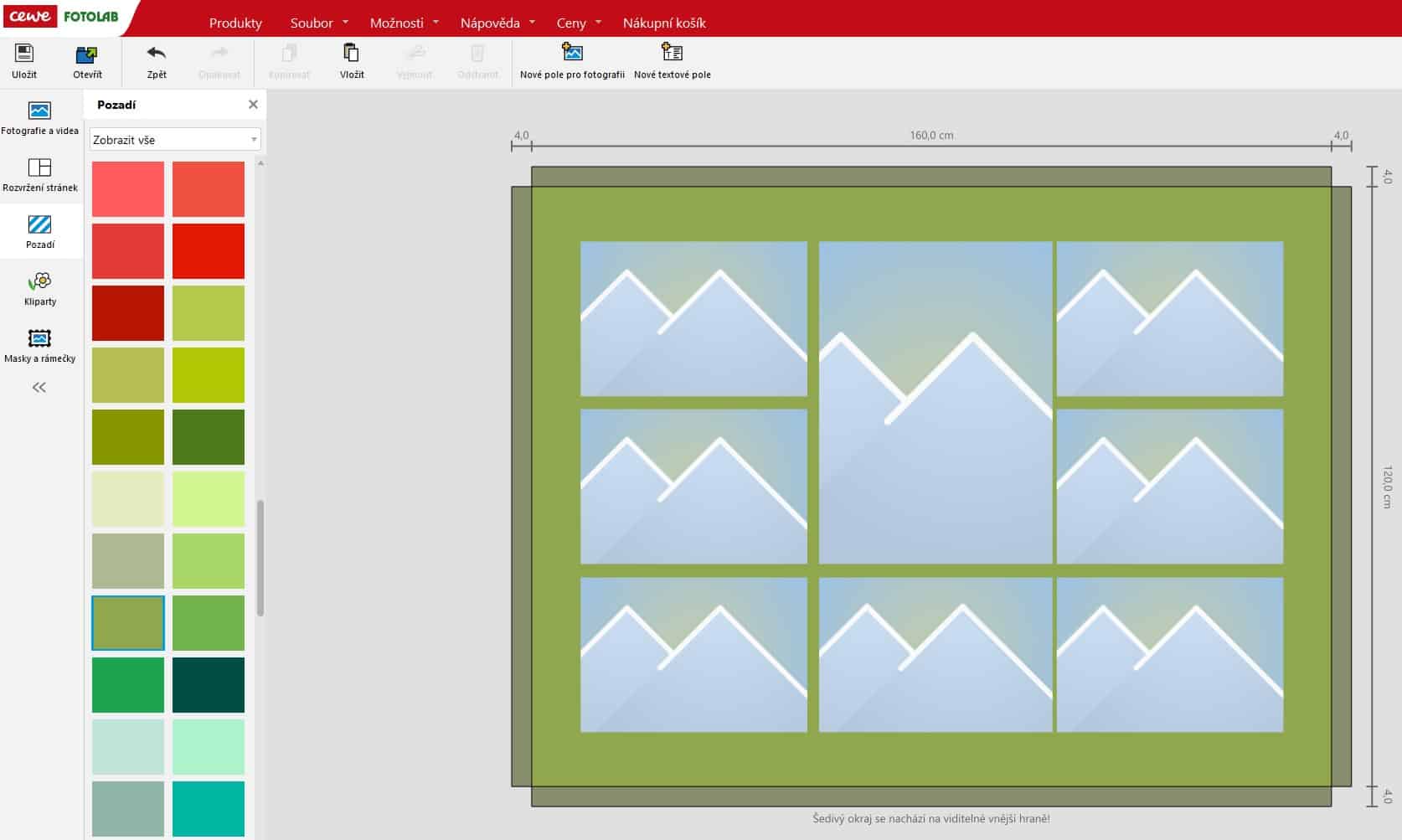The height and width of the screenshot is (840, 1402).
Task: Collapse the sidebar with double chevron
Action: pyautogui.click(x=39, y=387)
